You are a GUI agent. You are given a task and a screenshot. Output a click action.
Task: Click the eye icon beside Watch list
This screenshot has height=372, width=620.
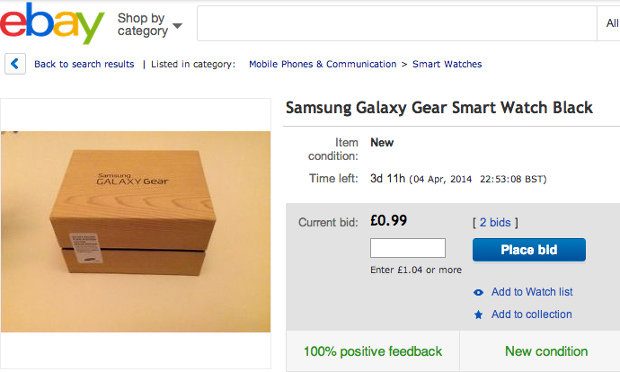(478, 293)
